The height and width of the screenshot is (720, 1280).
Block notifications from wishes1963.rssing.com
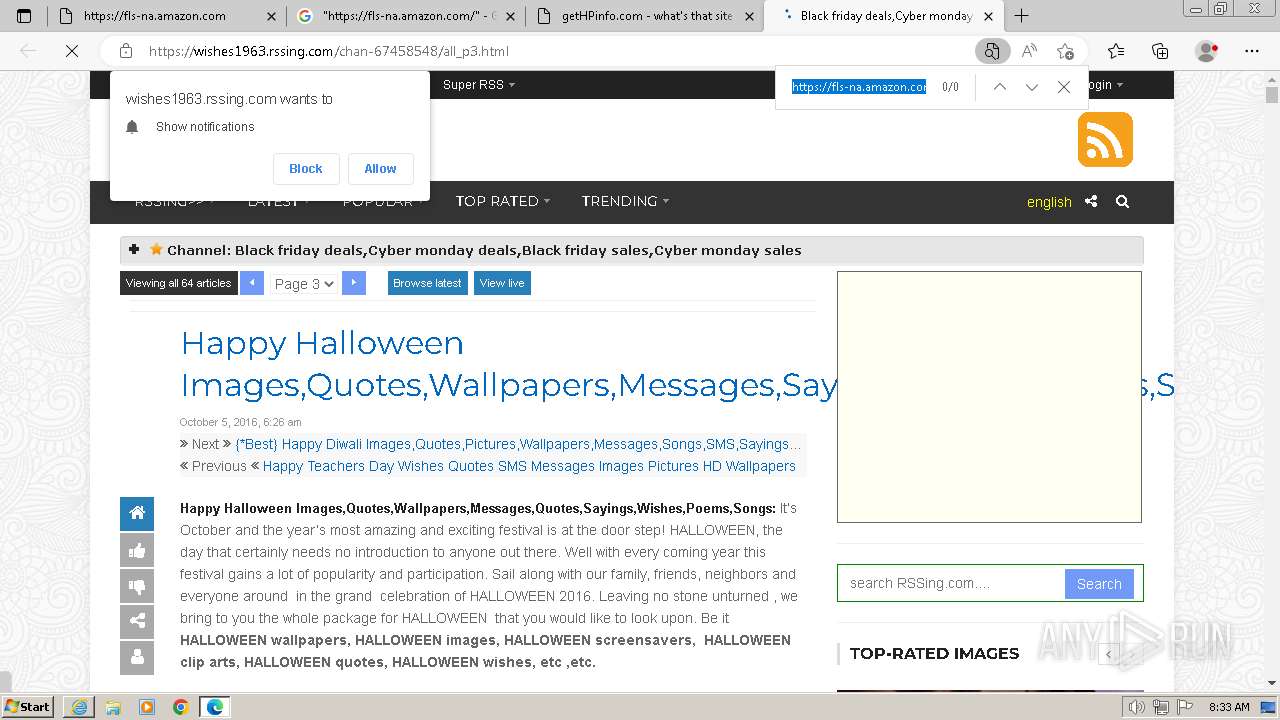(x=306, y=169)
